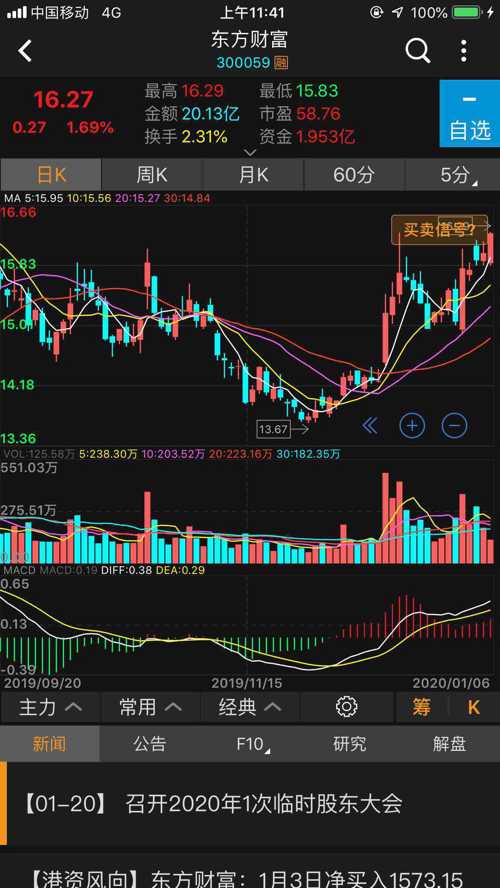Tap the 2020/01/06 date label
The width and height of the screenshot is (500, 888).
tap(451, 683)
